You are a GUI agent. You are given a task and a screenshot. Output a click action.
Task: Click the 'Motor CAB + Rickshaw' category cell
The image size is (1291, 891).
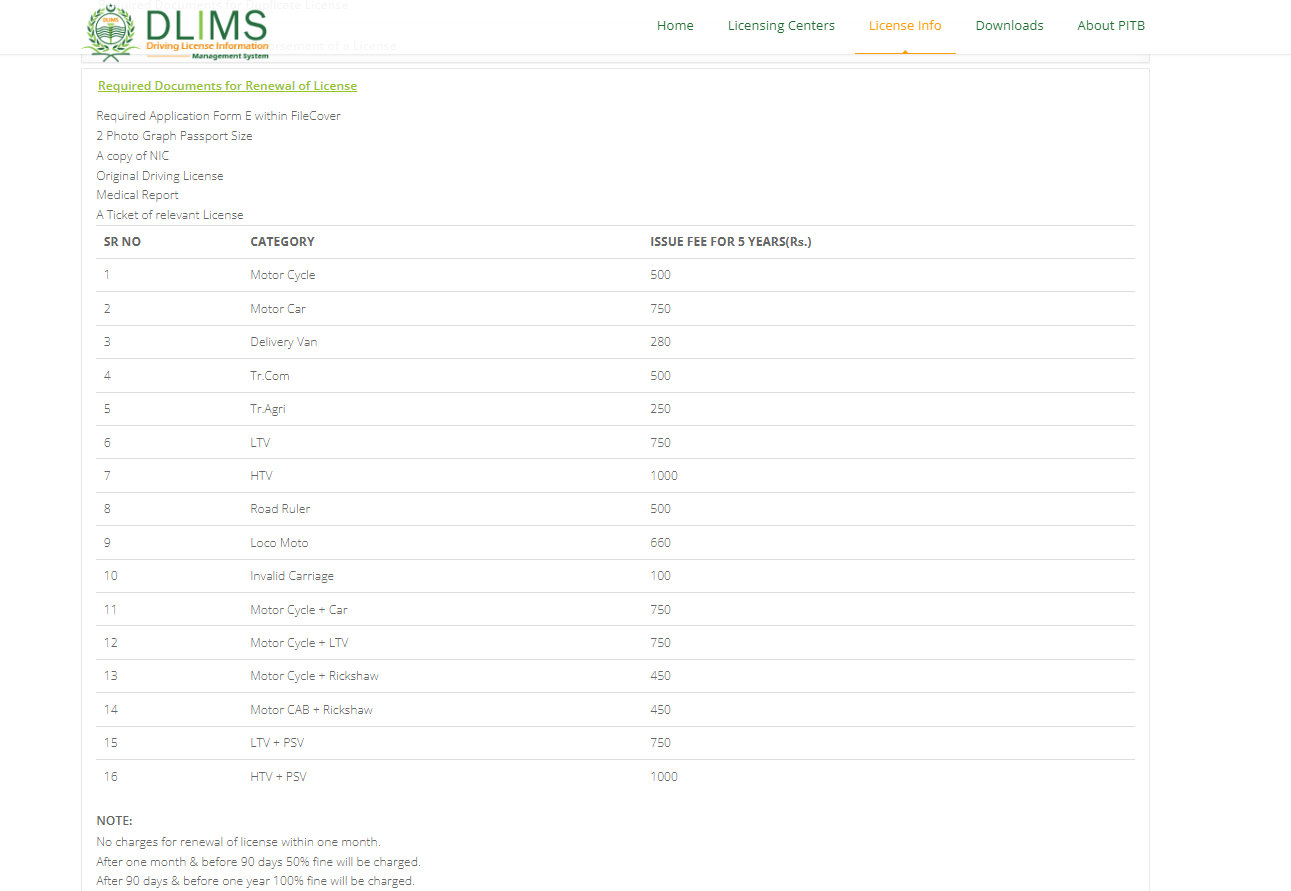click(311, 710)
